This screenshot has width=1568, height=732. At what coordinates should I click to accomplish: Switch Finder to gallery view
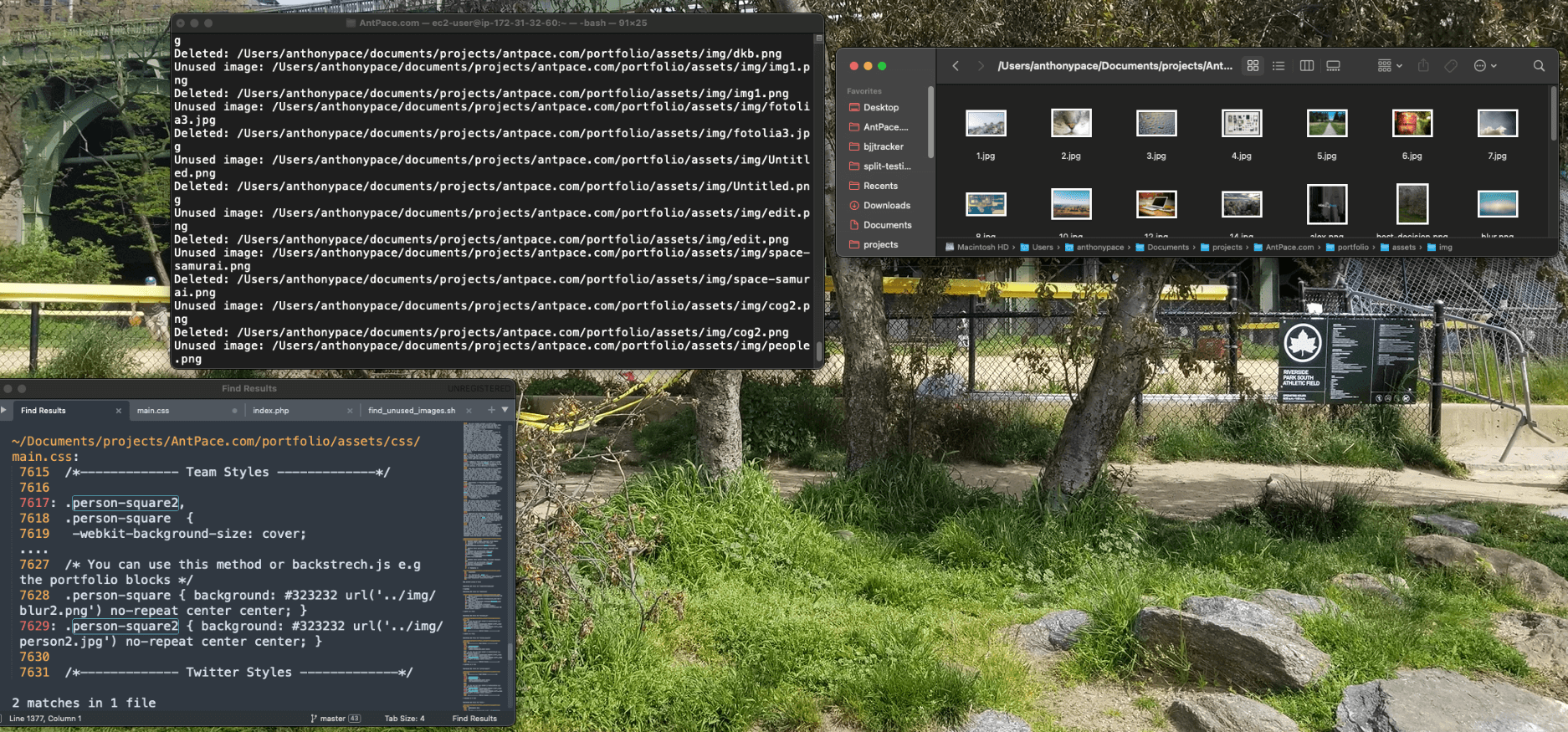pos(1334,66)
